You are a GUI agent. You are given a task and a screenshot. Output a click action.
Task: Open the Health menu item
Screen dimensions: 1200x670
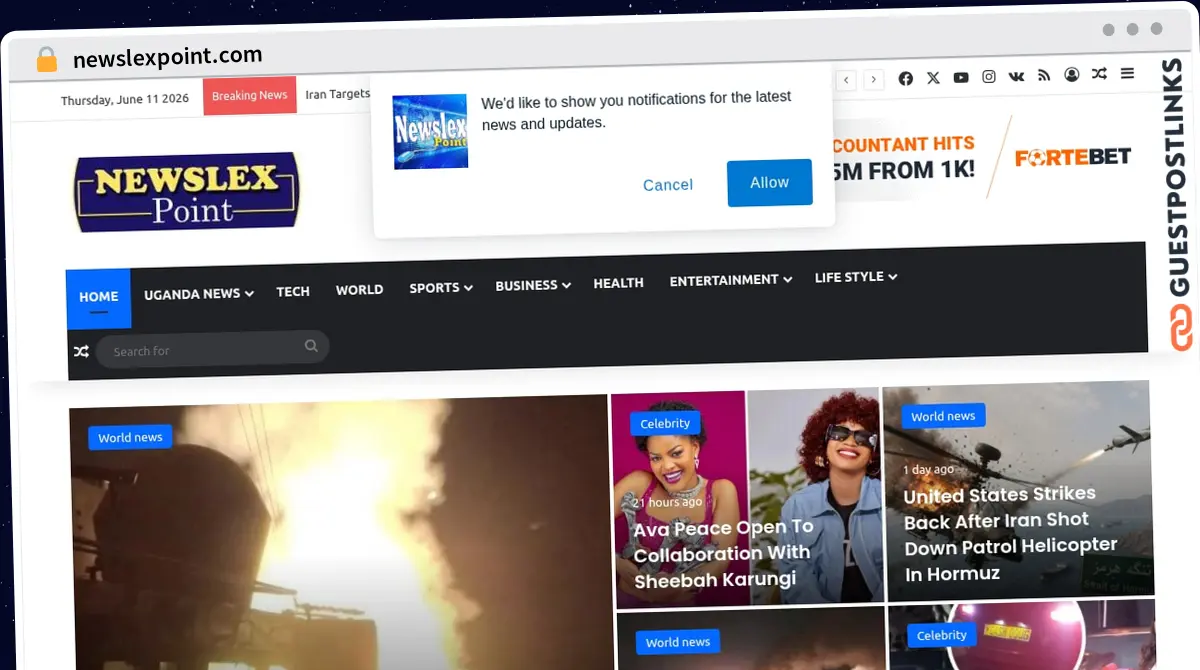pyautogui.click(x=618, y=283)
